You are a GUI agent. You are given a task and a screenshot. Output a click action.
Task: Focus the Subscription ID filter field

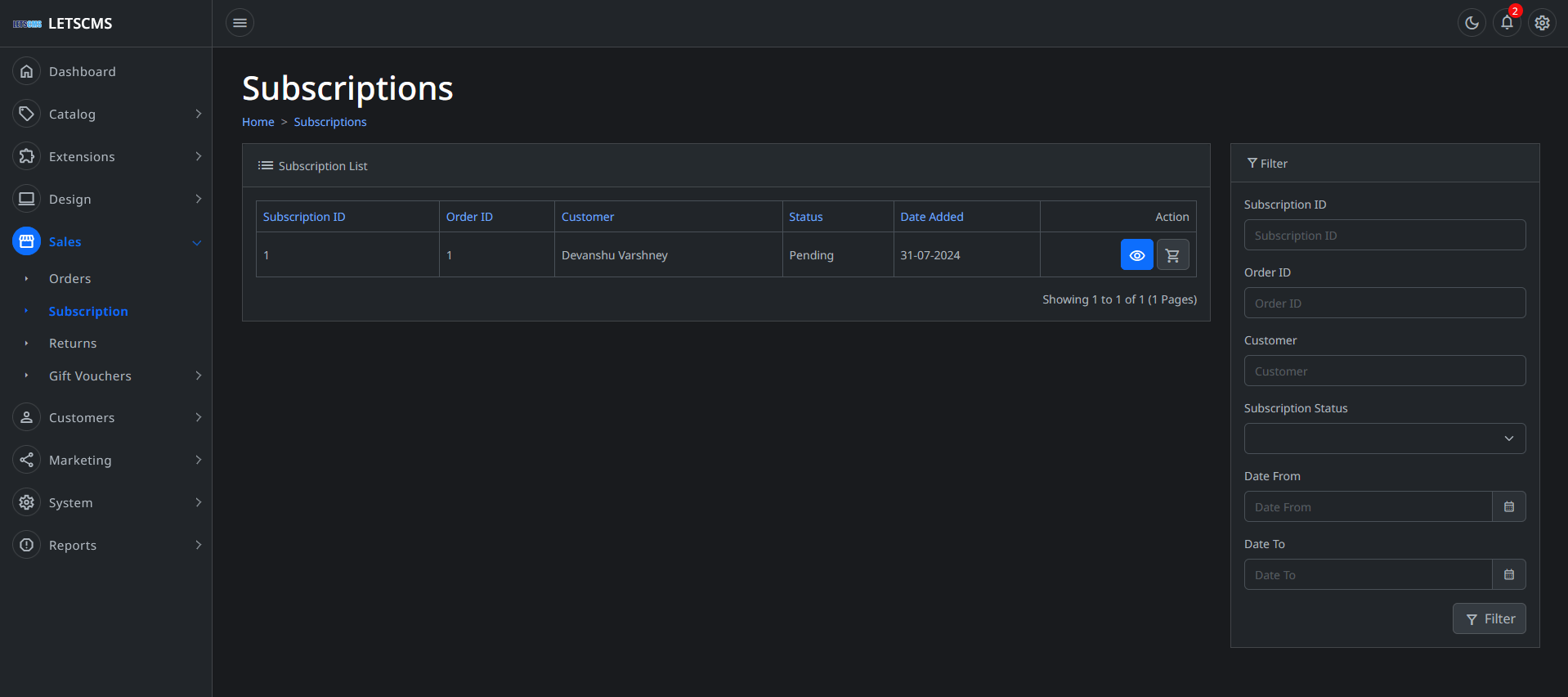[x=1384, y=235]
